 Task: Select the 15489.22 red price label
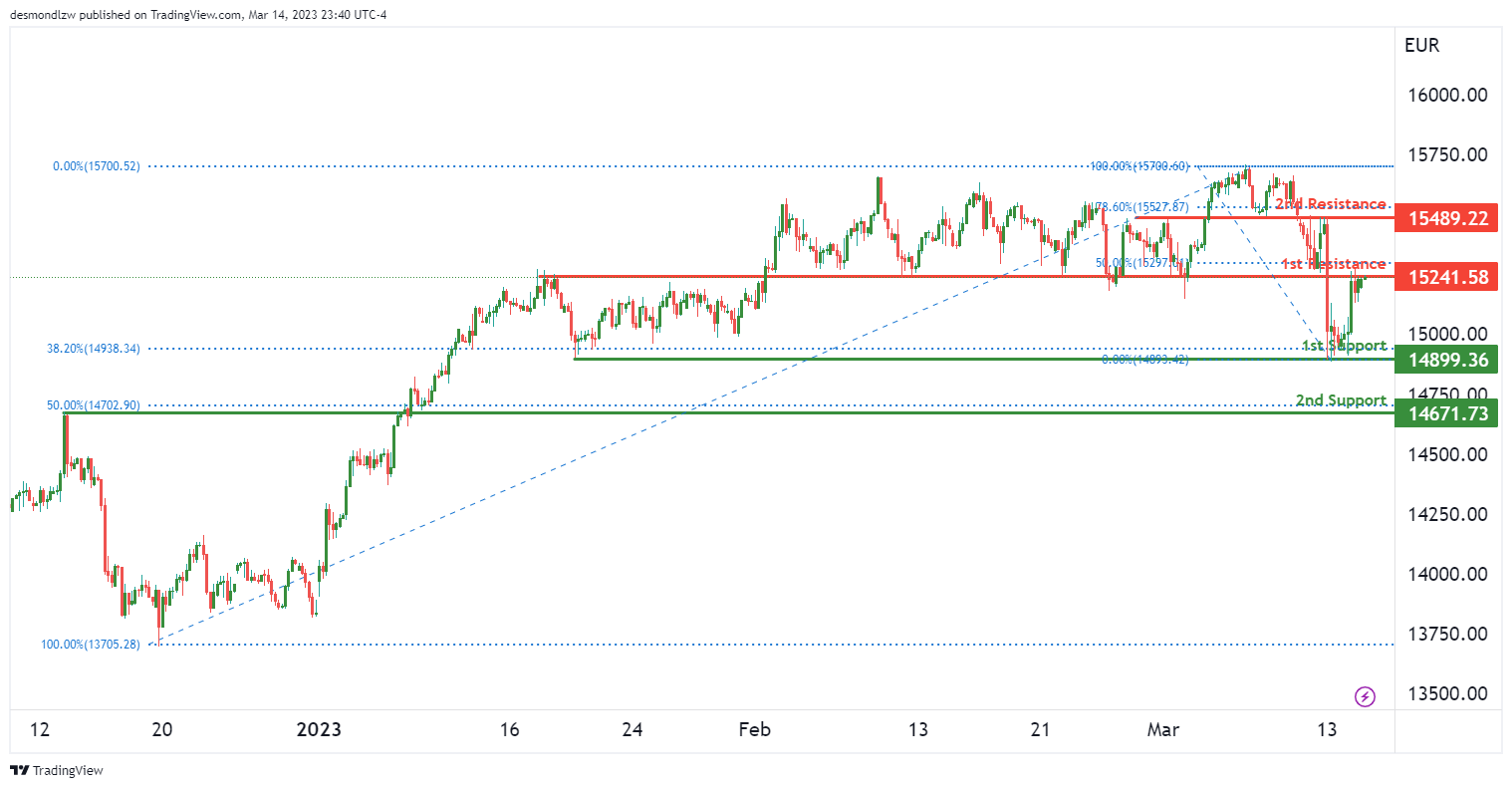point(1447,218)
